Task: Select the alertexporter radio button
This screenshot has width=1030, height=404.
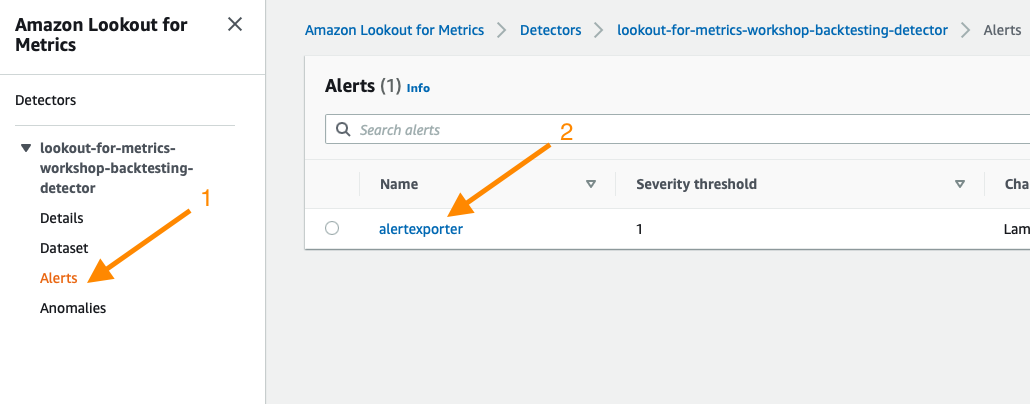Action: click(332, 229)
